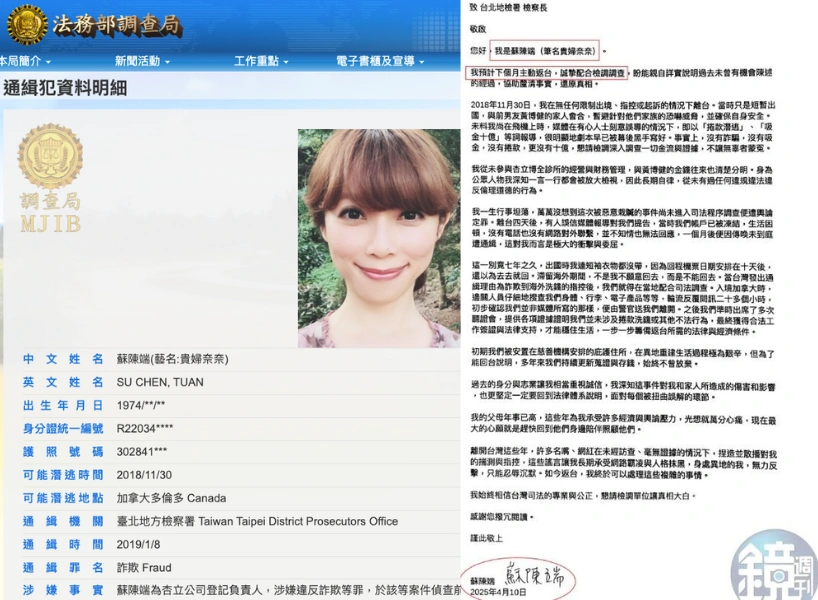
Task: Click the passport number 302841***
Action: tap(142, 451)
